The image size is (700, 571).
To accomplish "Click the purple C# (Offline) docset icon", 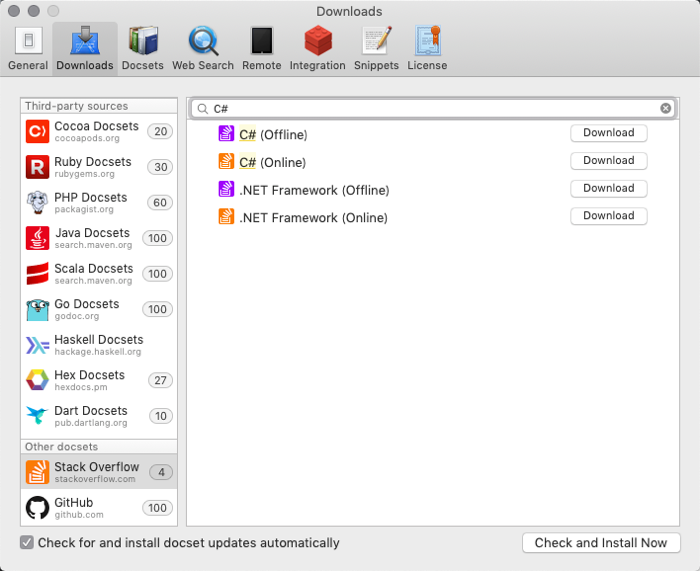I will [226, 133].
